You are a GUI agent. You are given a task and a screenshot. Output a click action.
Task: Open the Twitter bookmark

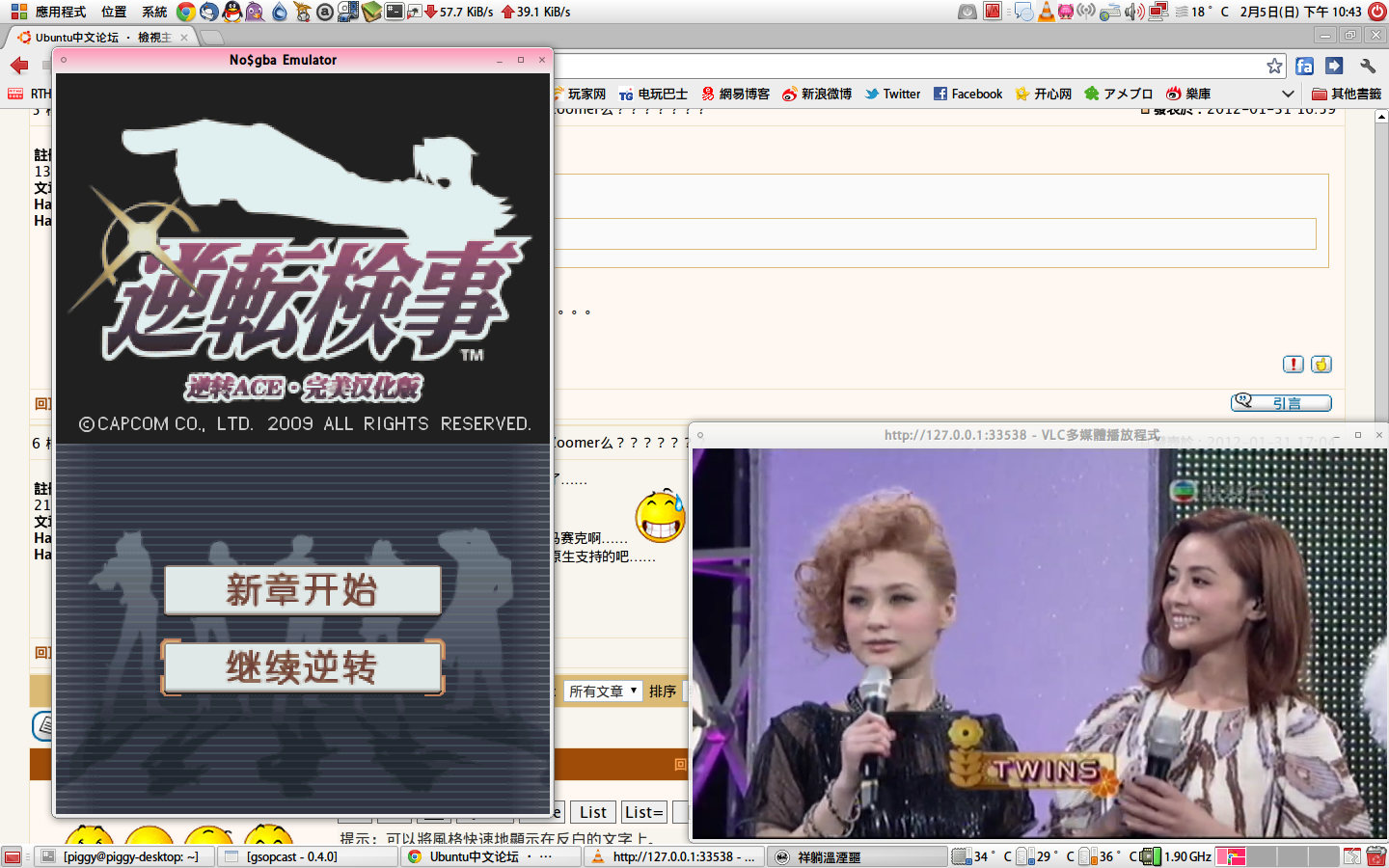click(x=892, y=94)
